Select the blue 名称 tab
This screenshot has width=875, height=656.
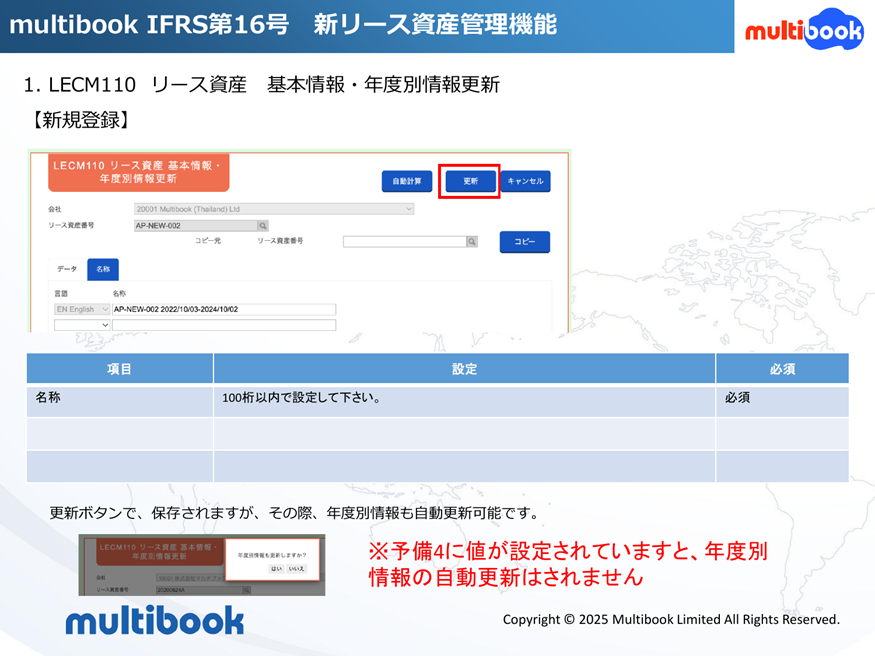(x=103, y=269)
